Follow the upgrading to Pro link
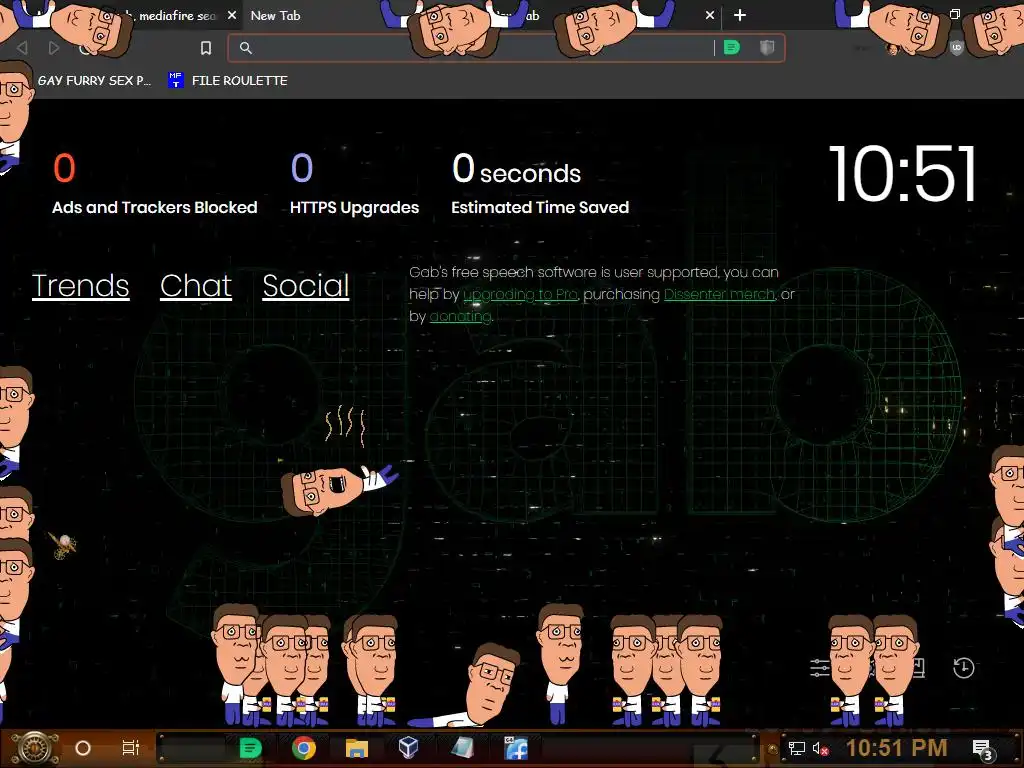The width and height of the screenshot is (1024, 768). click(x=520, y=295)
